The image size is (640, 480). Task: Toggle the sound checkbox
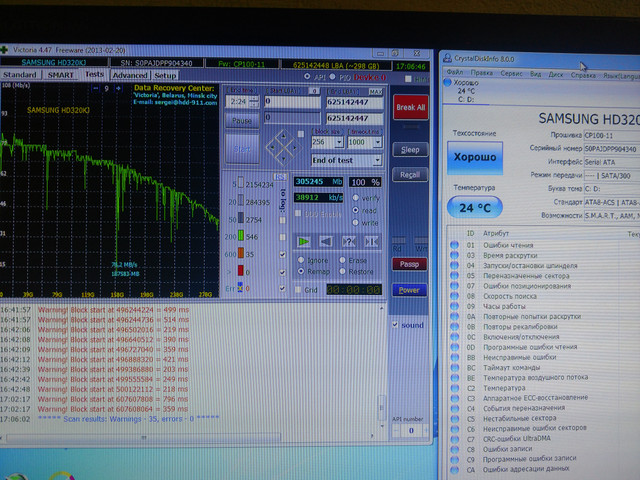[x=395, y=325]
